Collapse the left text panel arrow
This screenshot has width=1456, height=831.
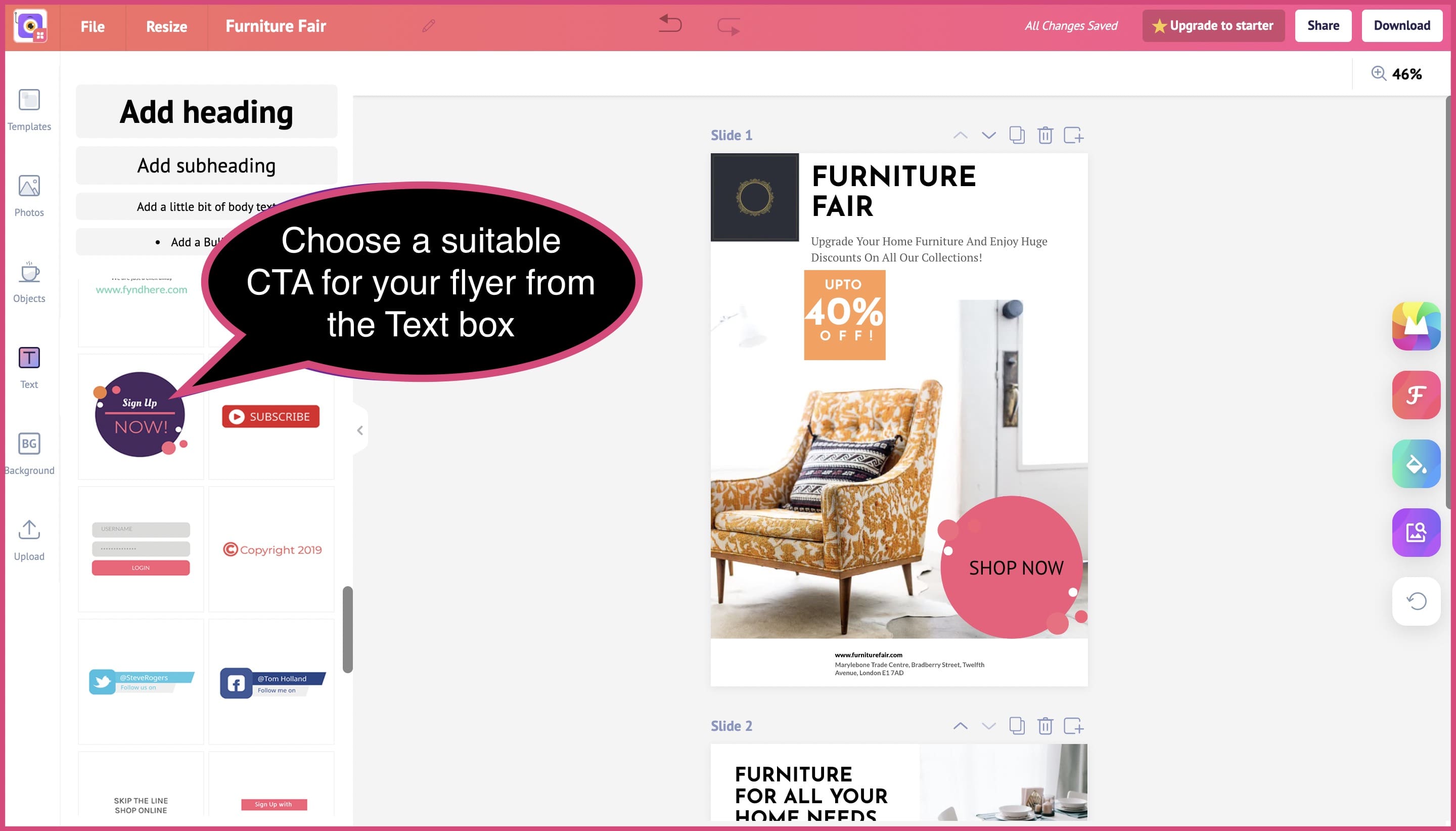click(359, 430)
